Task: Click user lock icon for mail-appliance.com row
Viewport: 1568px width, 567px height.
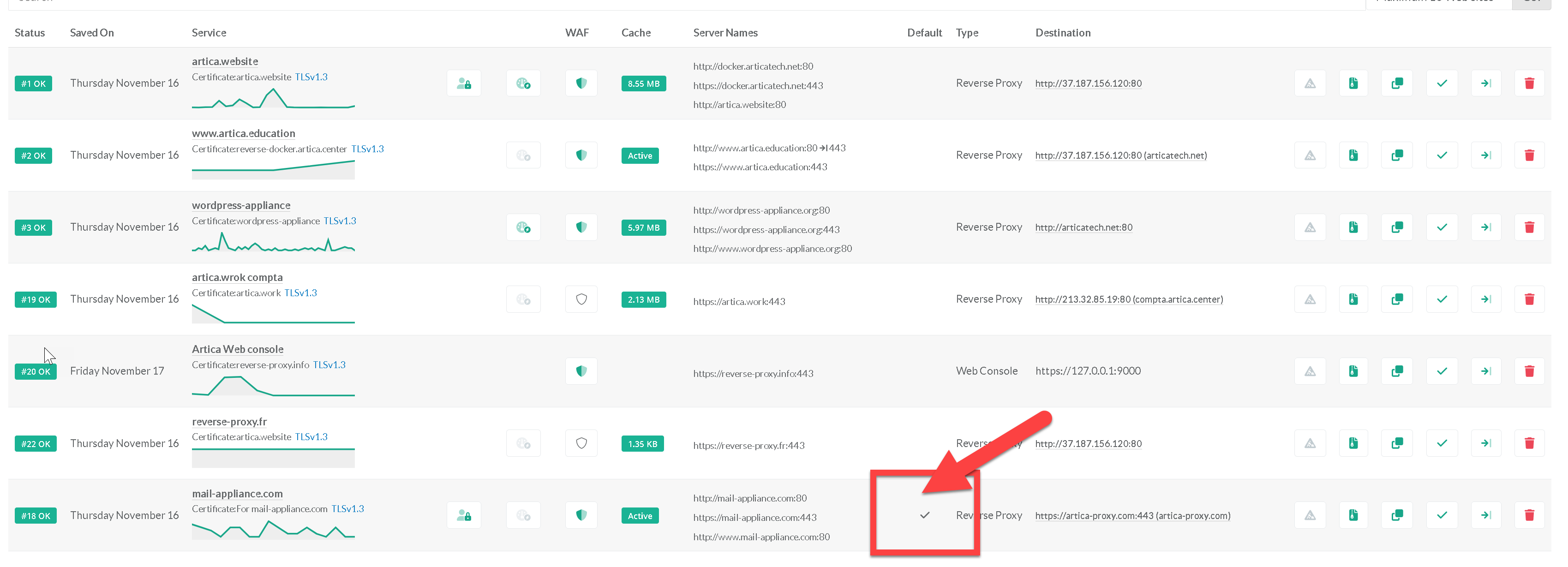Action: [464, 516]
